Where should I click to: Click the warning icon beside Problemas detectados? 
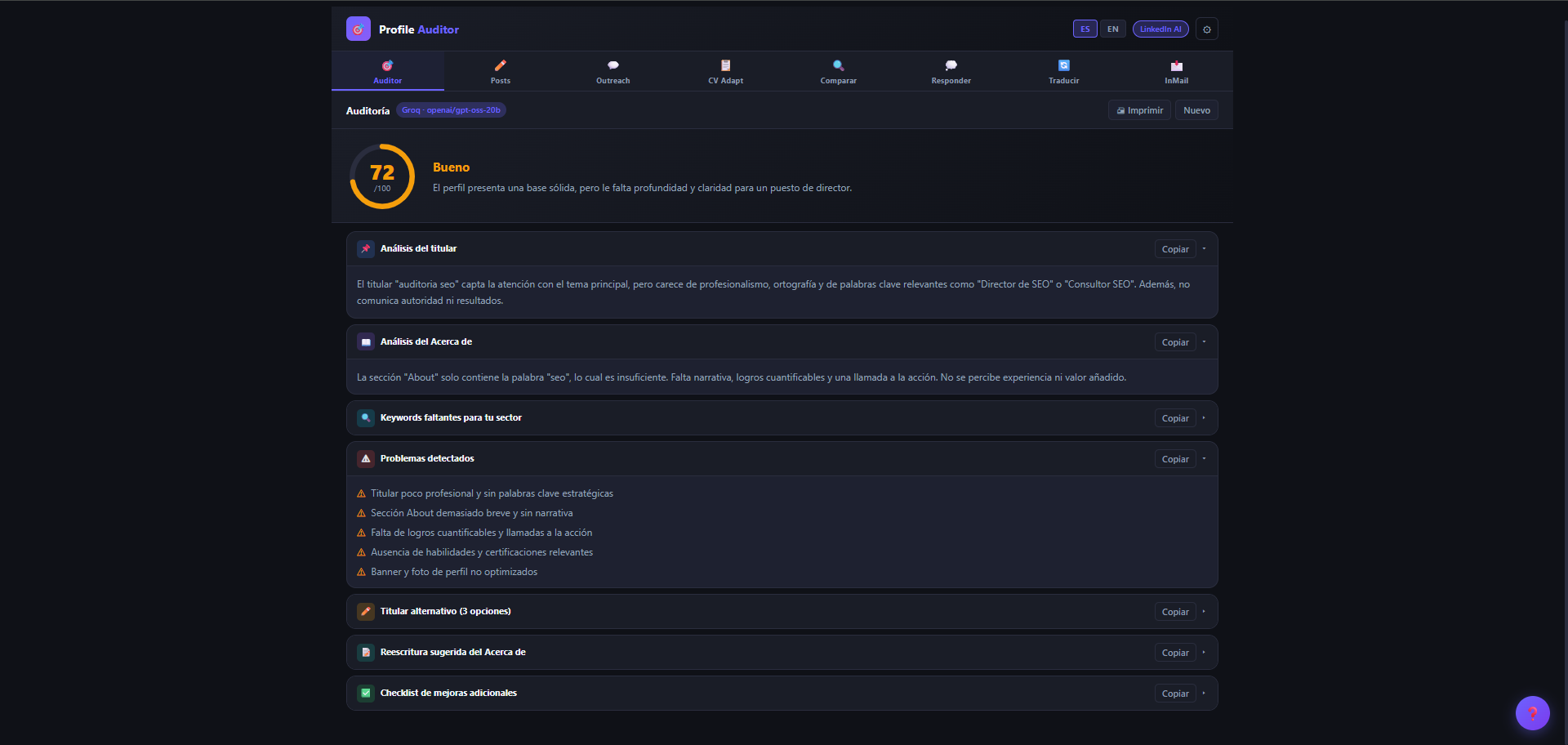pos(366,459)
